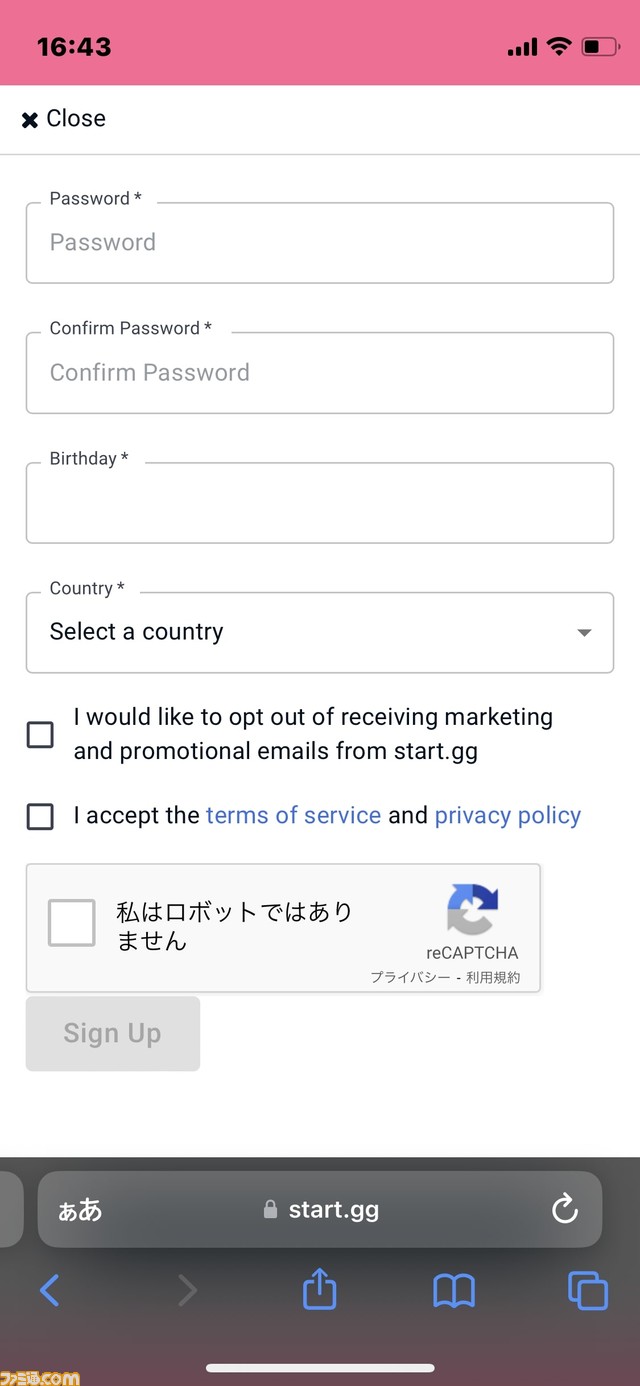Check the accept terms of service box

click(x=40, y=816)
